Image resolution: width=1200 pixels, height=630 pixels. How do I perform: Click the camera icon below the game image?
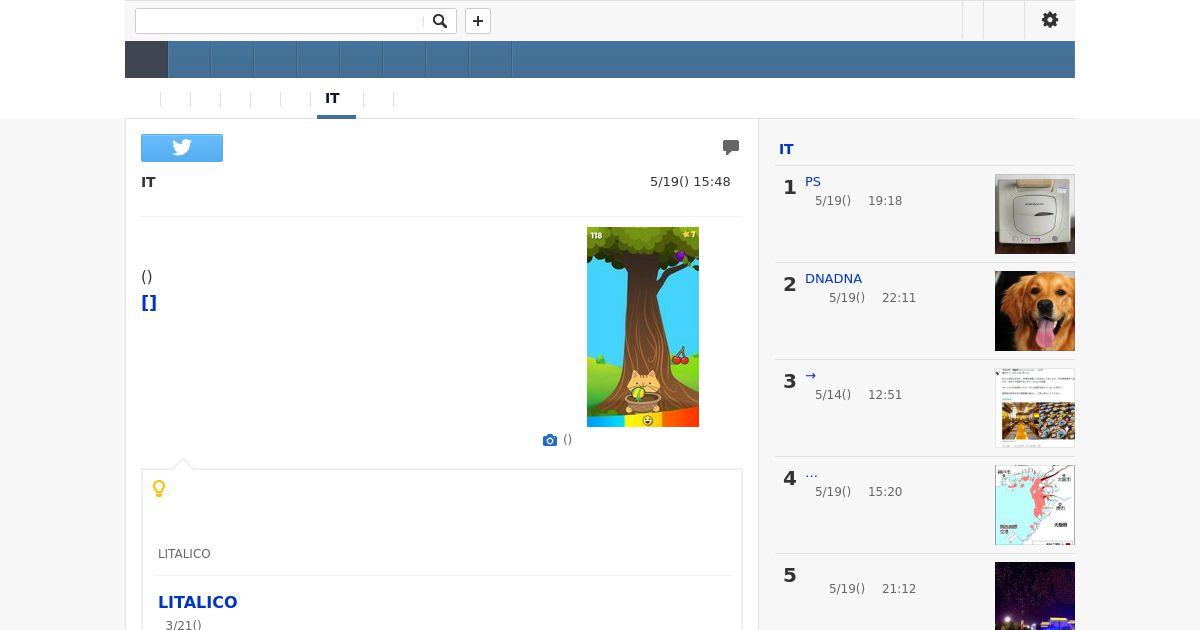click(550, 440)
